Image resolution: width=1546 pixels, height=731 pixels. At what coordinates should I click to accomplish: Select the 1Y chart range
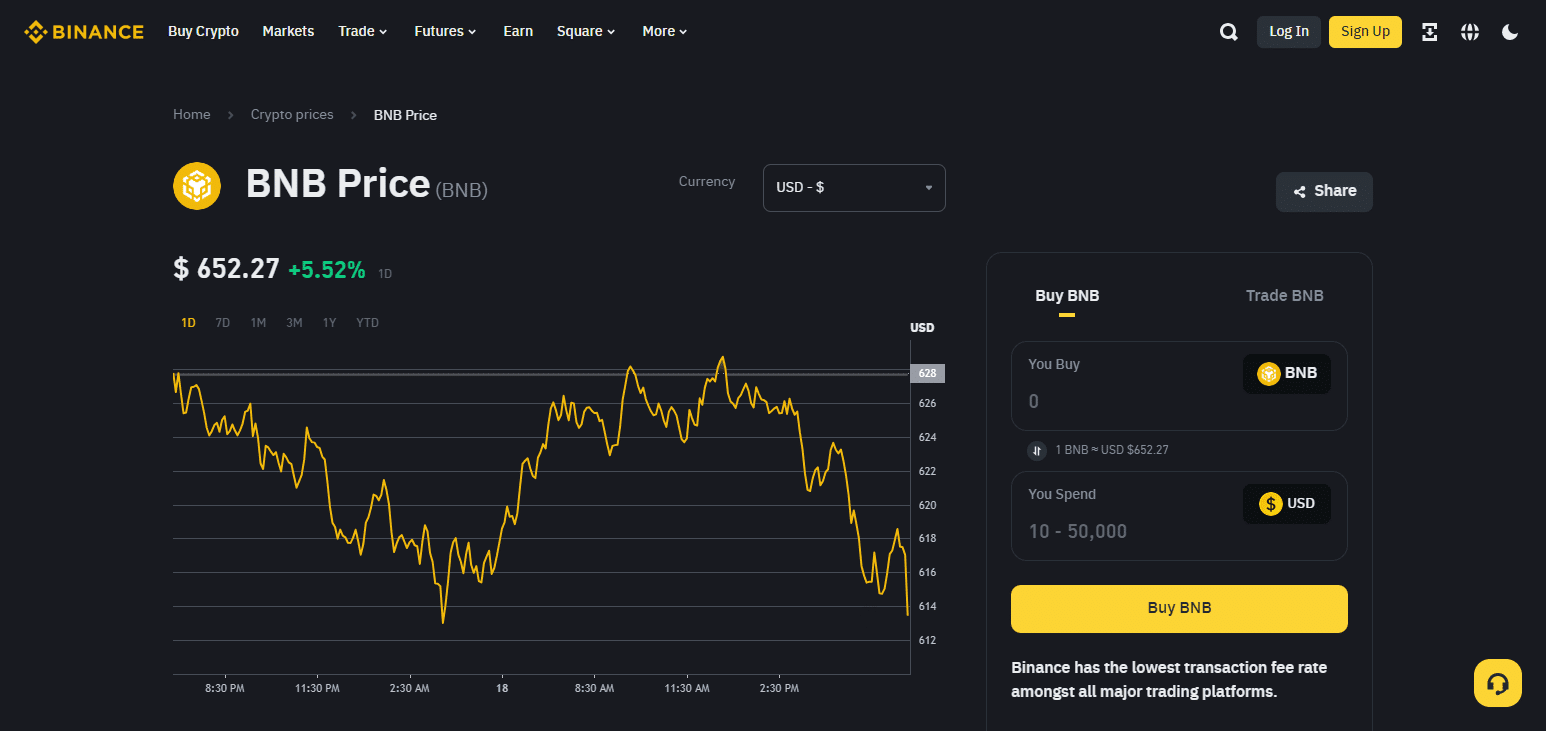pos(329,323)
